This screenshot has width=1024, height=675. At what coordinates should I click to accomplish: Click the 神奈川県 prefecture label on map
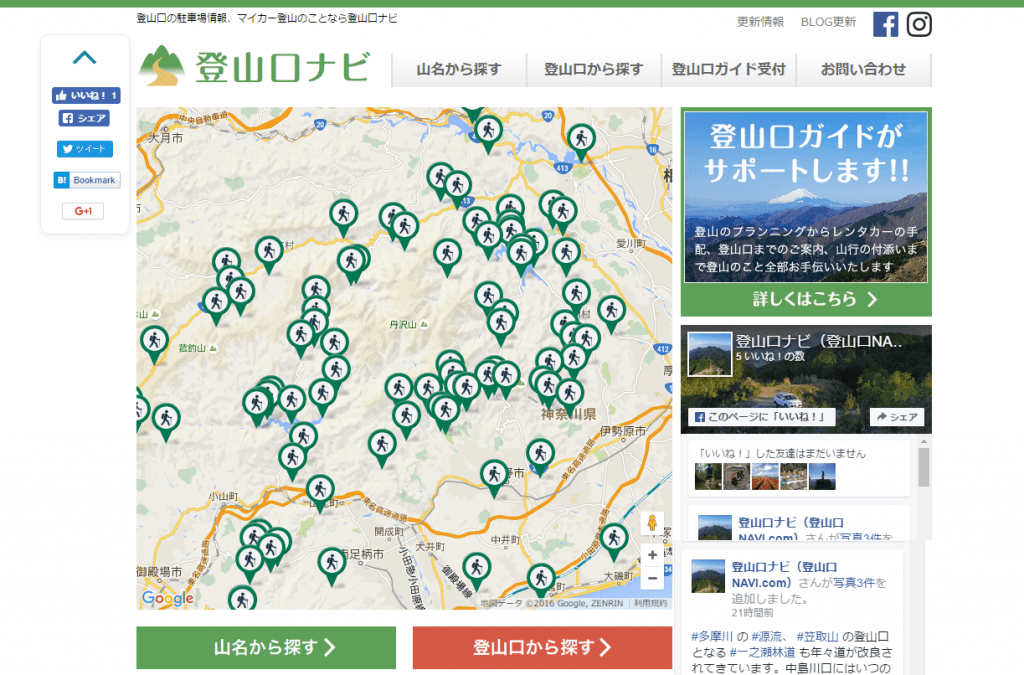click(568, 415)
